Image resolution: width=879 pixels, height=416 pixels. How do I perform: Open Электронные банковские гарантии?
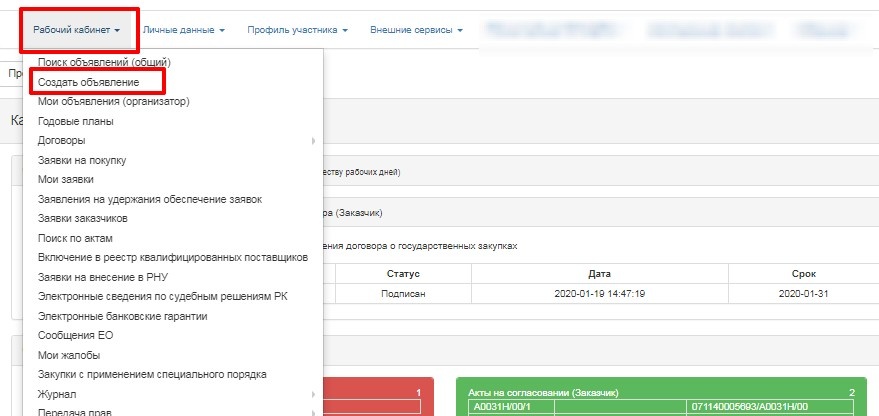(x=122, y=316)
